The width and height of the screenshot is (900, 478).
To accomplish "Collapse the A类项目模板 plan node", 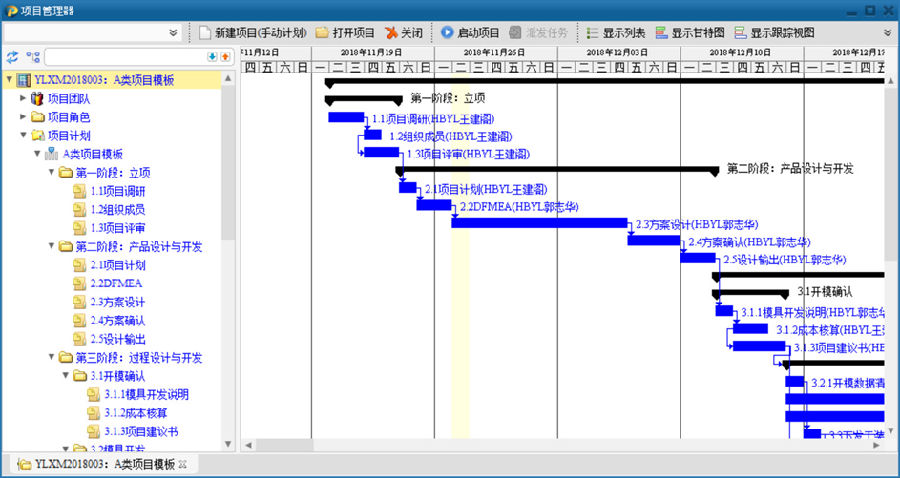I will pos(37,154).
